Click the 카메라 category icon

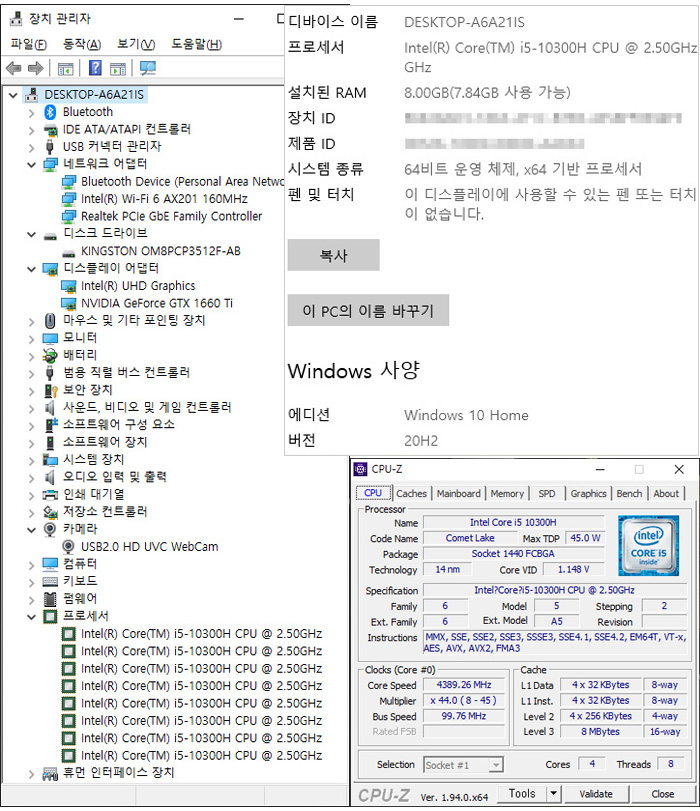[x=50, y=529]
